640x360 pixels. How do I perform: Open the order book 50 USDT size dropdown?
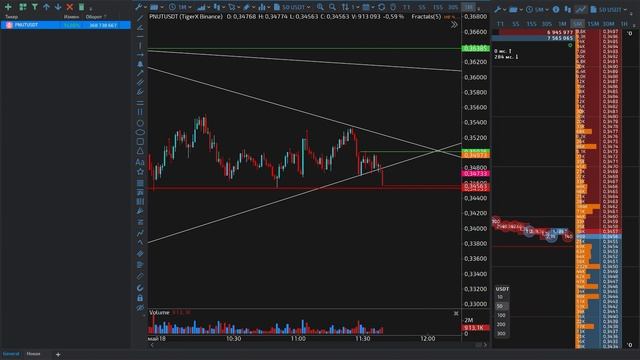(608, 9)
